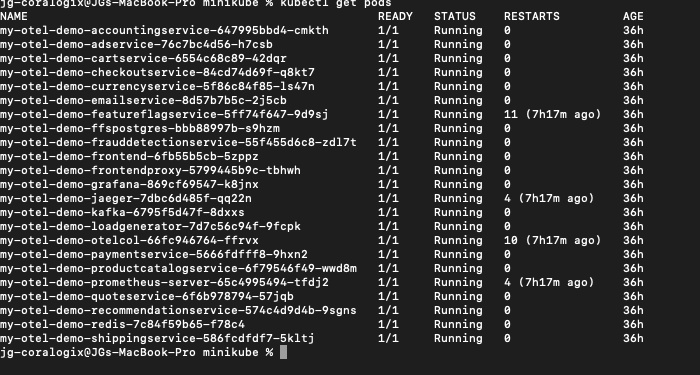This screenshot has height=375, width=700.
Task: Click the frontendproxy pod name
Action: pyautogui.click(x=150, y=171)
